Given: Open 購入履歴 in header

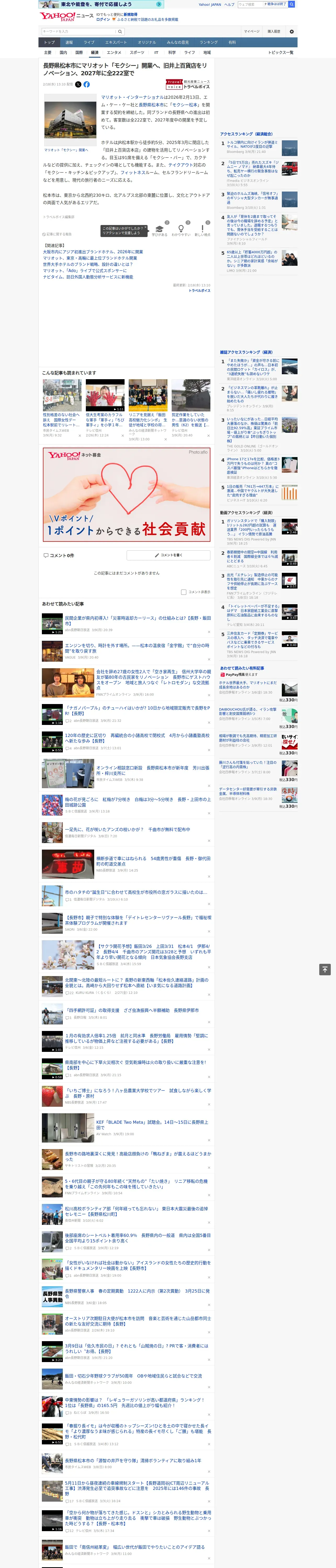Looking at the screenshot, I should click(x=274, y=31).
